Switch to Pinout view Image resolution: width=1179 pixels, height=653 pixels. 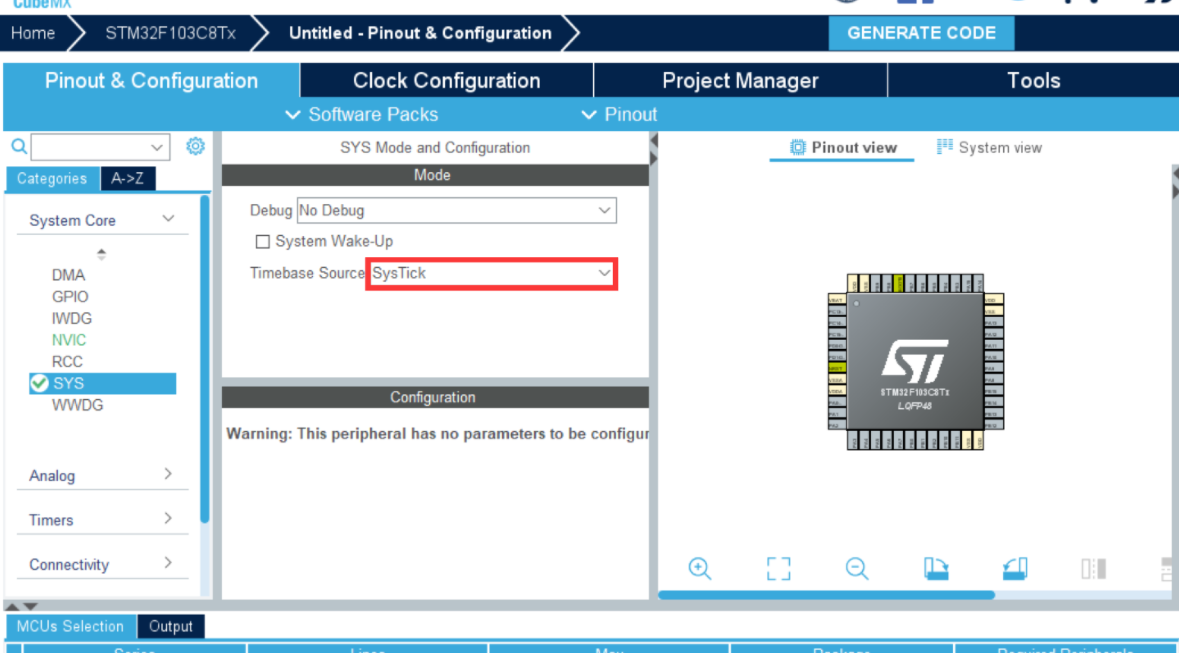click(x=842, y=147)
